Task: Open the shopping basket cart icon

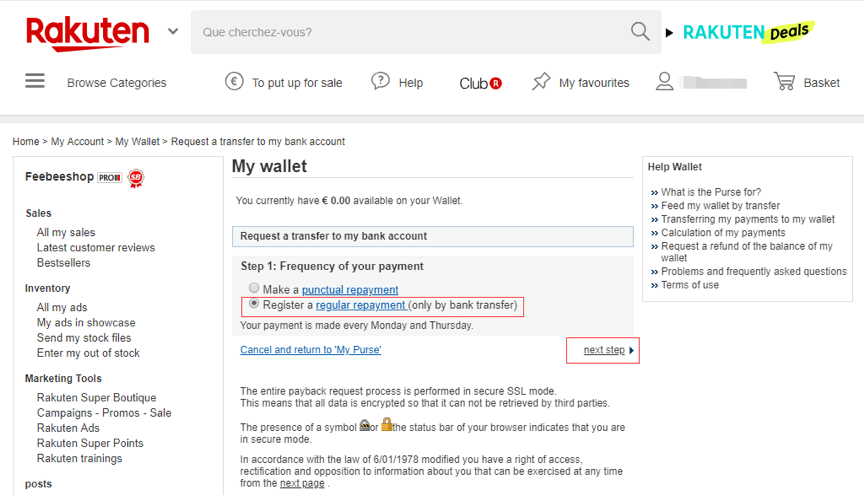Action: click(x=784, y=82)
